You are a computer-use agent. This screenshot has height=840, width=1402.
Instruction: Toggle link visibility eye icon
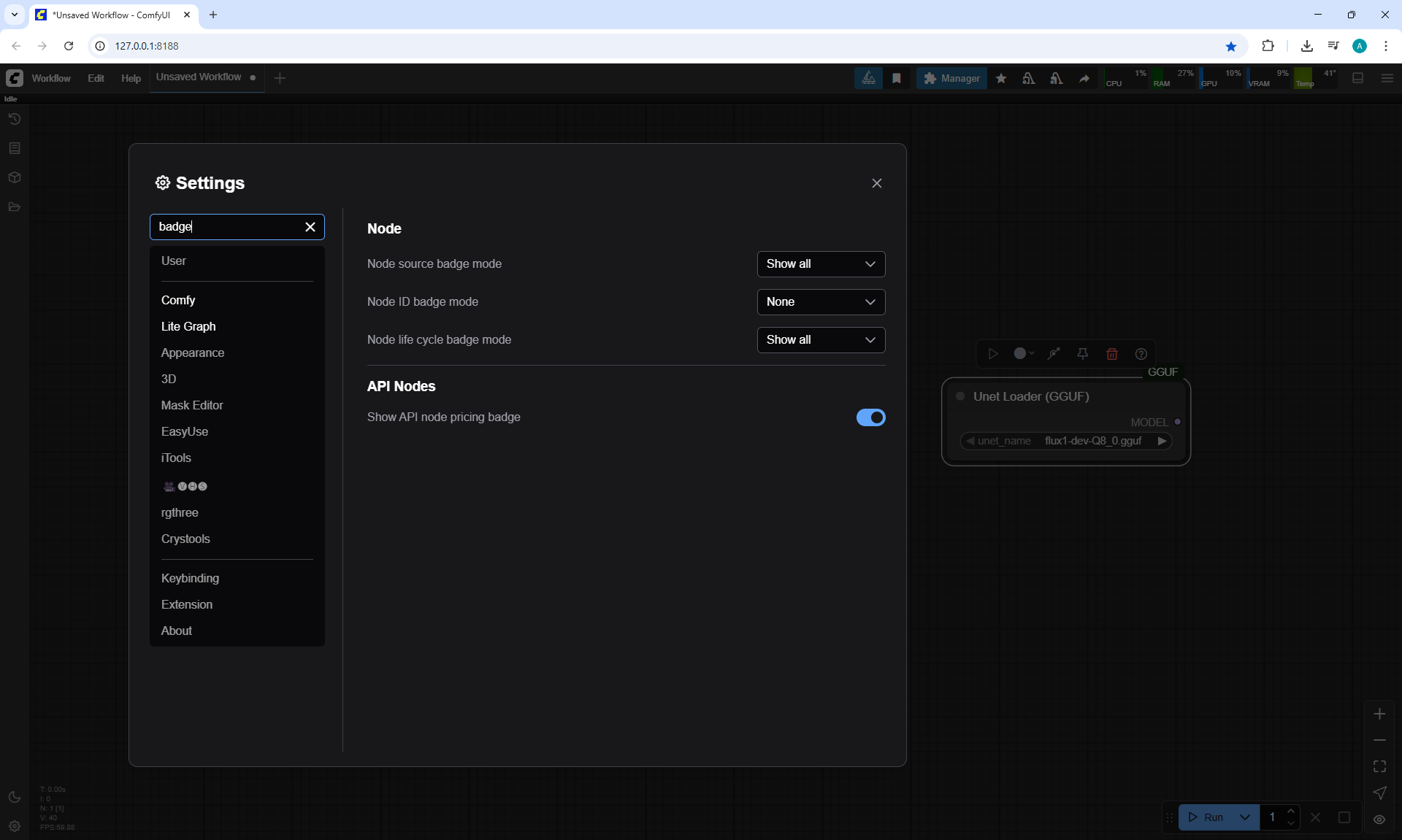1379,820
